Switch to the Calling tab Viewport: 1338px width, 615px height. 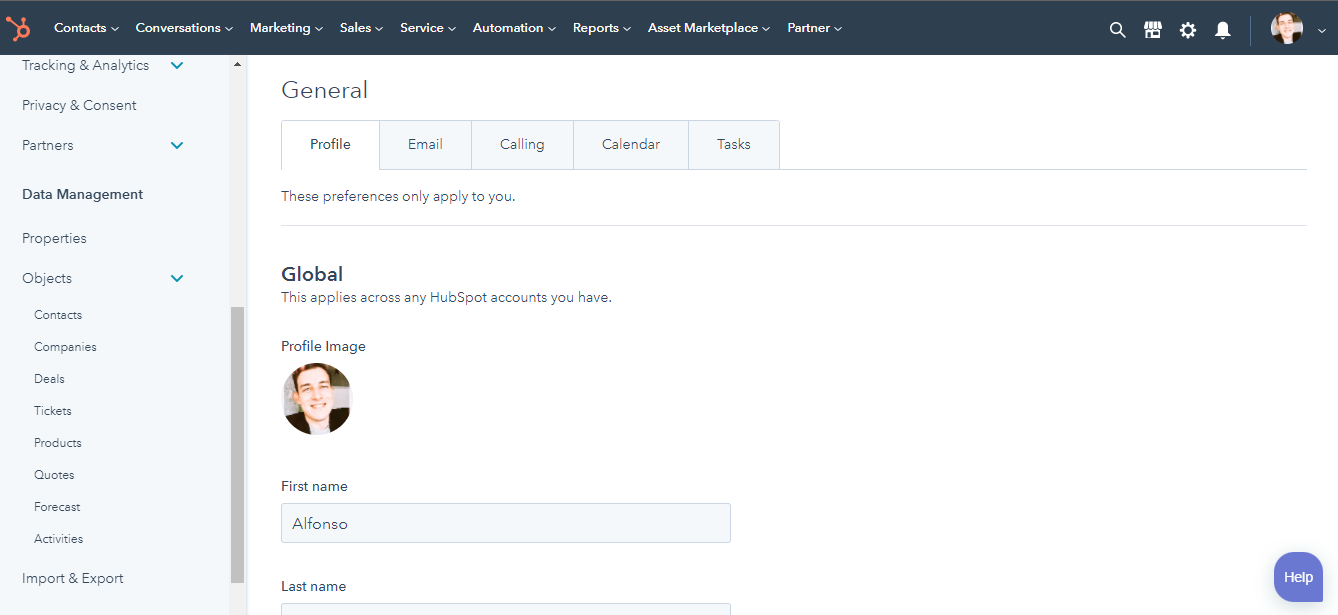click(x=521, y=144)
